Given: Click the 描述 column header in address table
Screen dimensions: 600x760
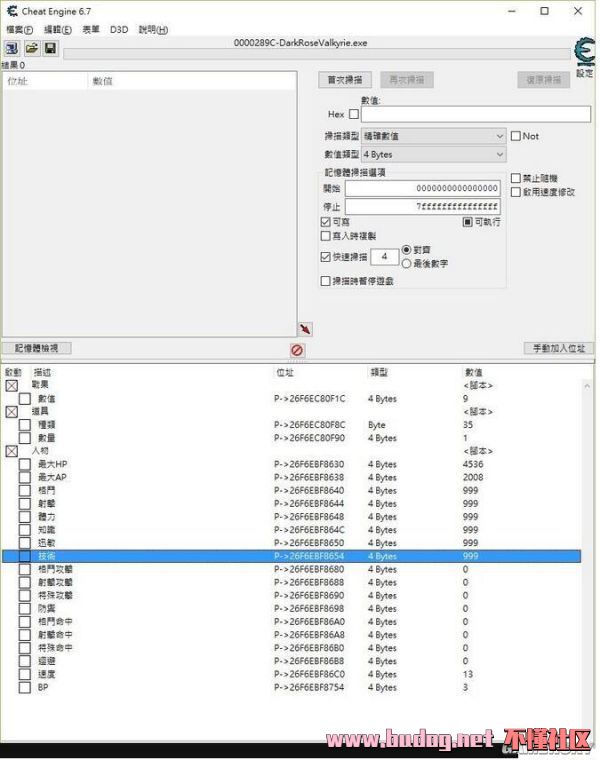Looking at the screenshot, I should point(42,372).
